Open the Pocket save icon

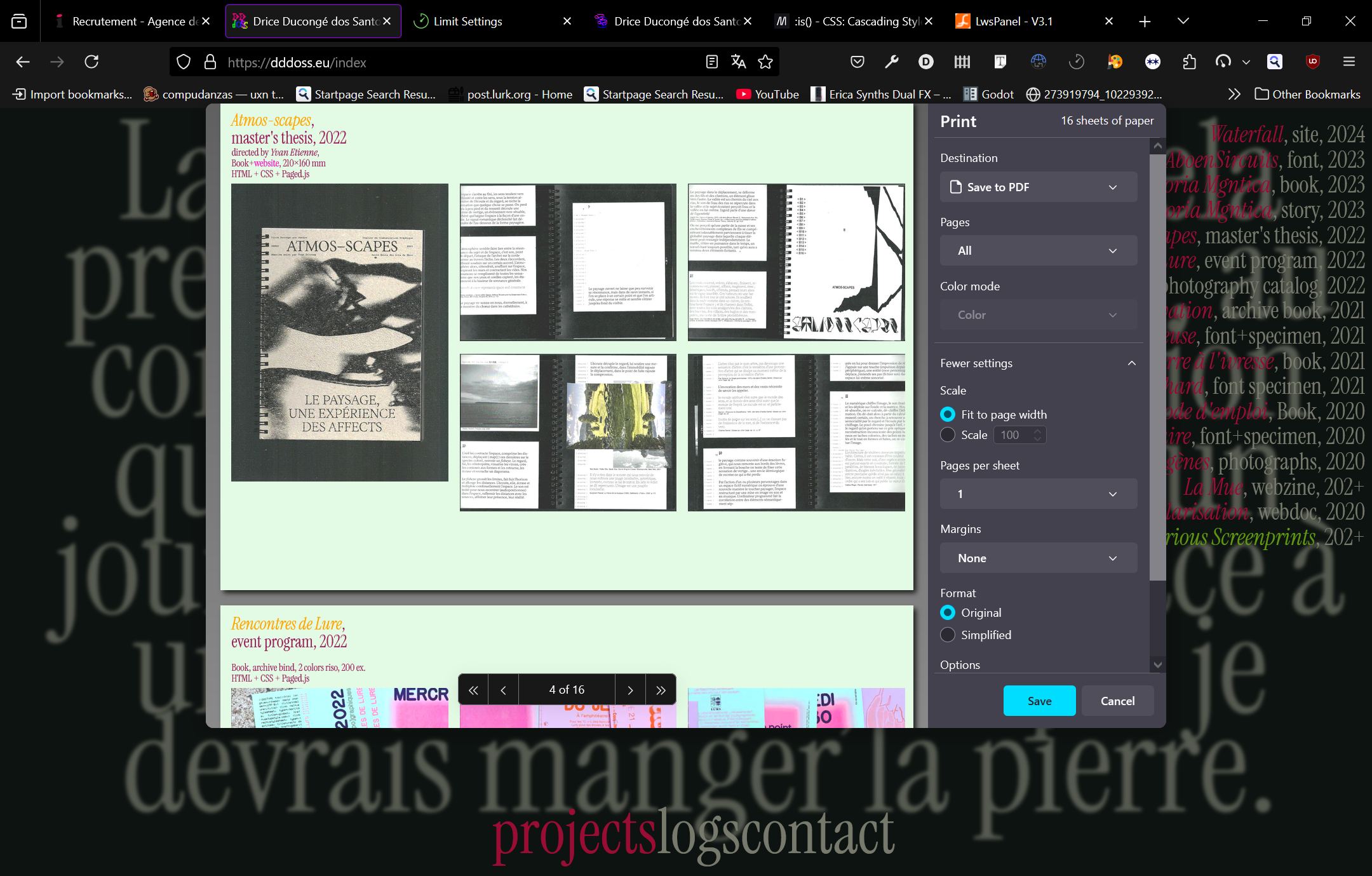pyautogui.click(x=857, y=62)
